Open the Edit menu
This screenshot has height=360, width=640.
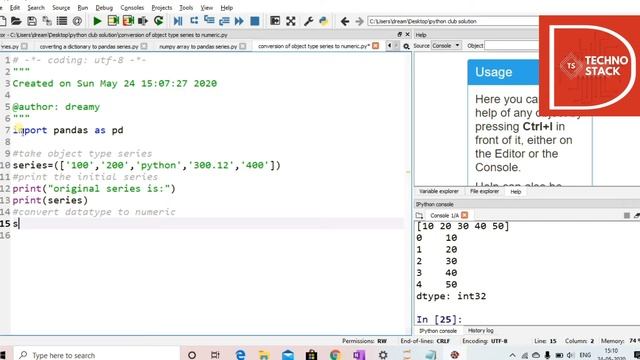(x=15, y=8)
